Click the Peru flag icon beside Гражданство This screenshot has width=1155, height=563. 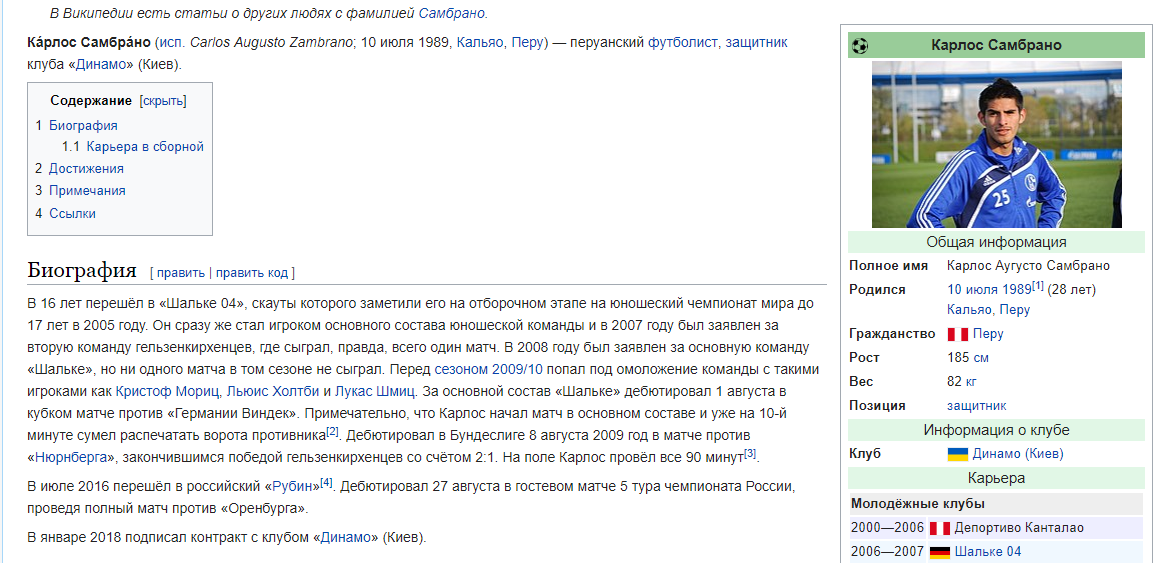[957, 334]
